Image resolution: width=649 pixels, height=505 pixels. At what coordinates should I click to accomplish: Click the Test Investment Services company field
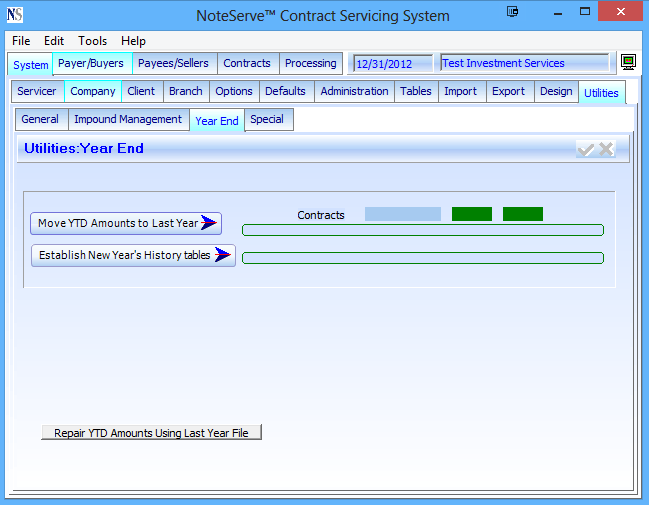point(523,64)
